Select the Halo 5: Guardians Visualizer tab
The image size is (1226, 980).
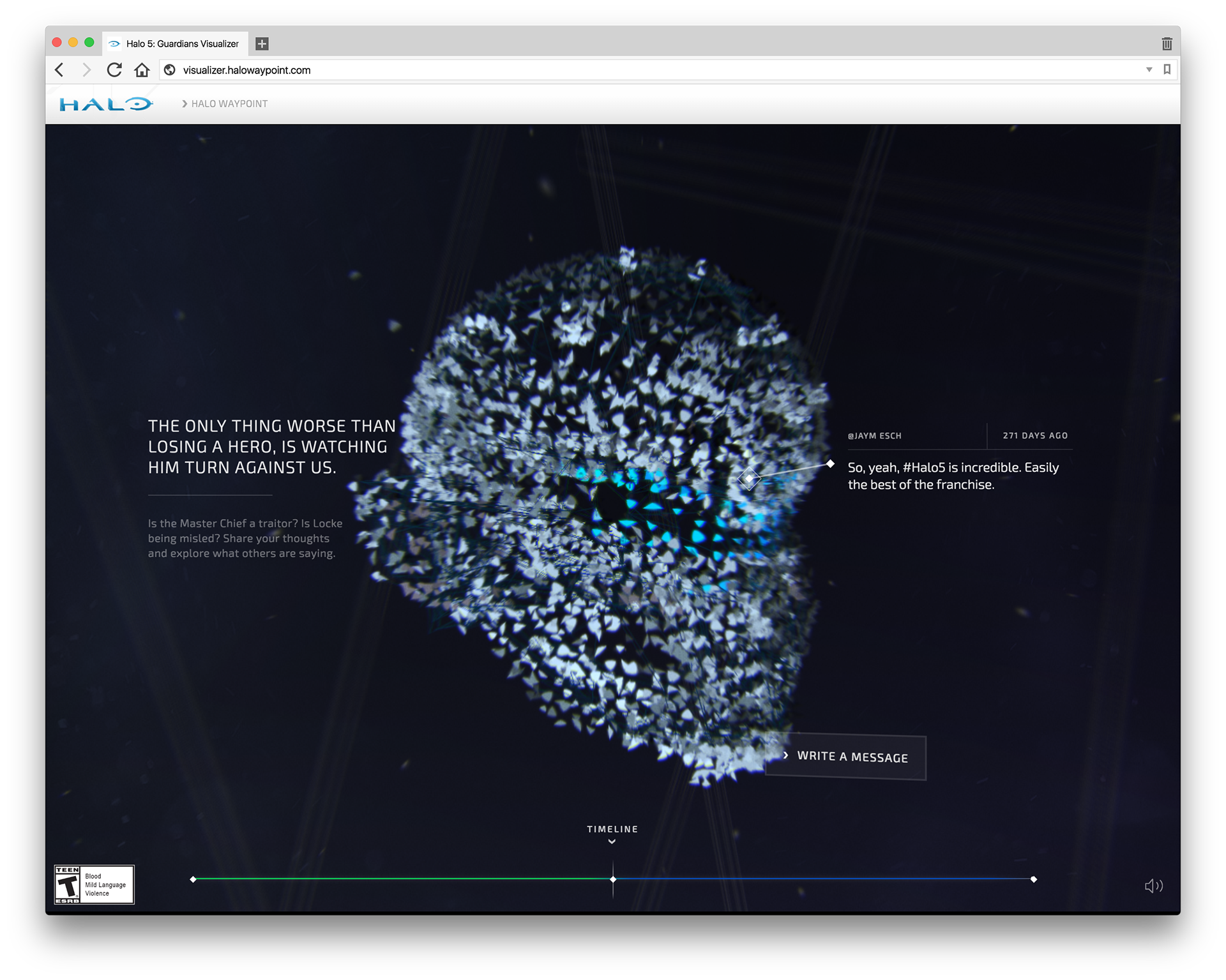pos(176,43)
